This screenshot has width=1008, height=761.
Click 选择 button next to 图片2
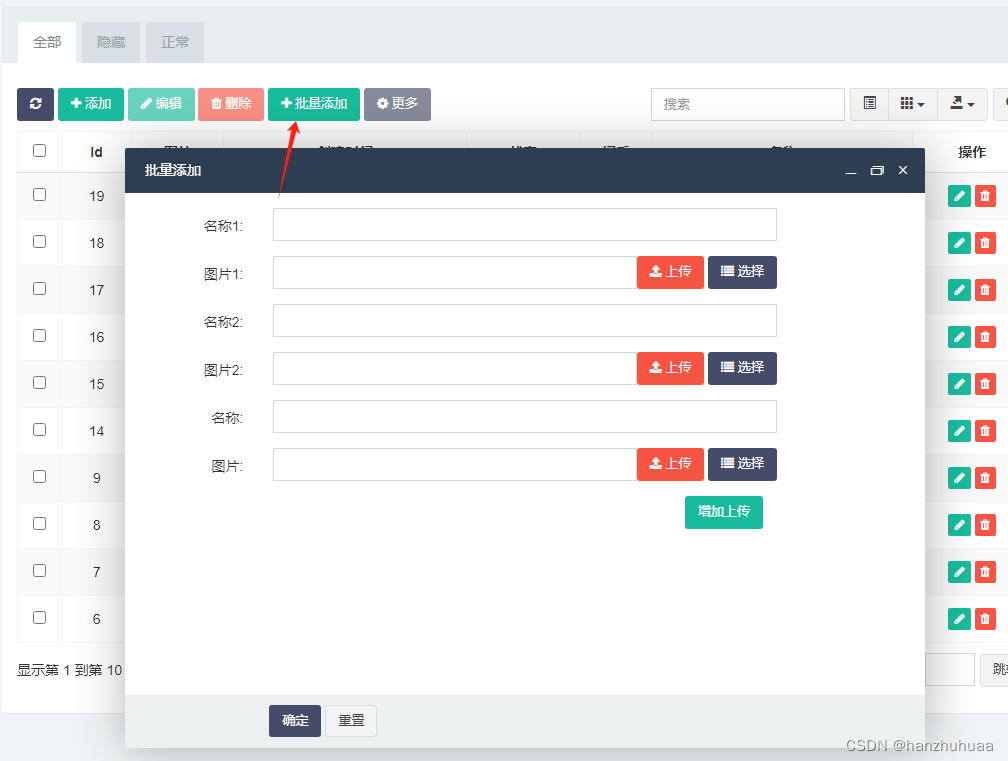pyautogui.click(x=742, y=368)
